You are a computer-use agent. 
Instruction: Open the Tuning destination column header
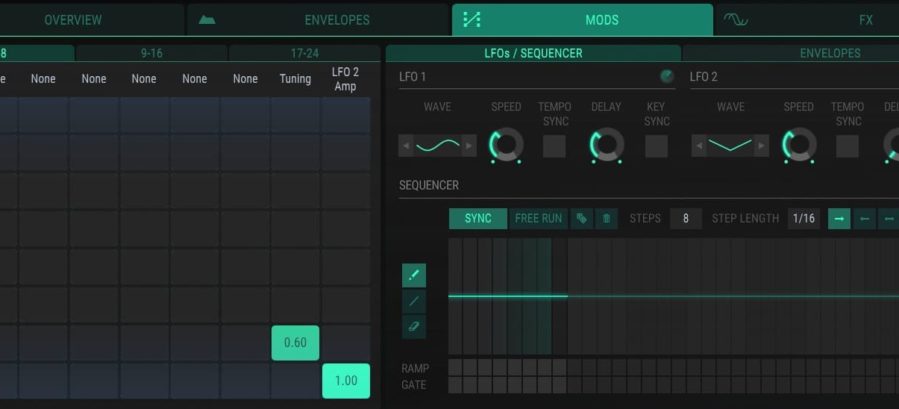pos(295,79)
